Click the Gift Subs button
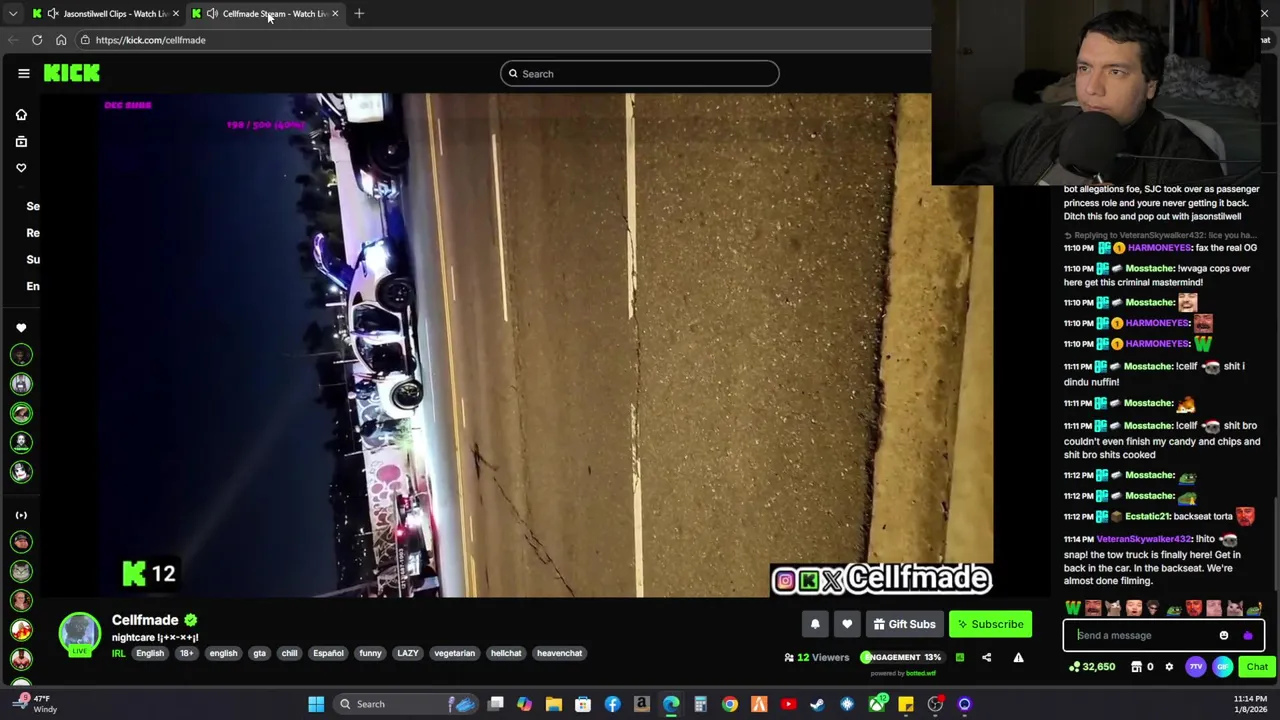 [x=904, y=624]
